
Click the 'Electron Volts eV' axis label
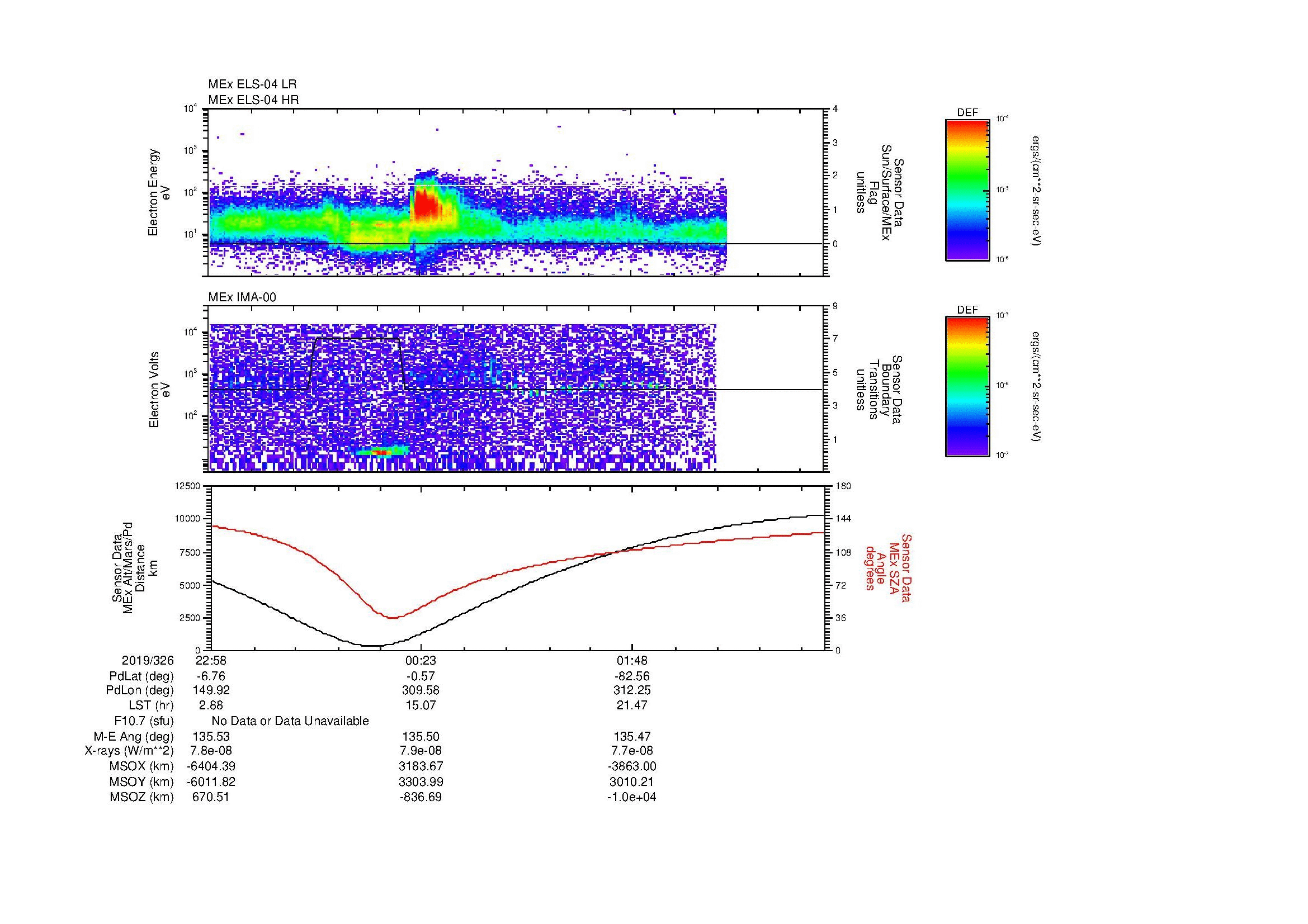pyautogui.click(x=159, y=390)
